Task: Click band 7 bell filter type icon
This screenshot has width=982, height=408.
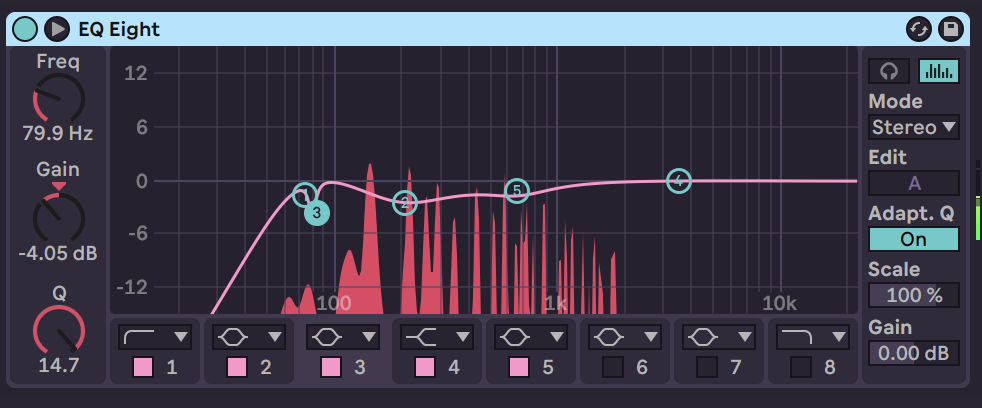Action: tap(701, 337)
